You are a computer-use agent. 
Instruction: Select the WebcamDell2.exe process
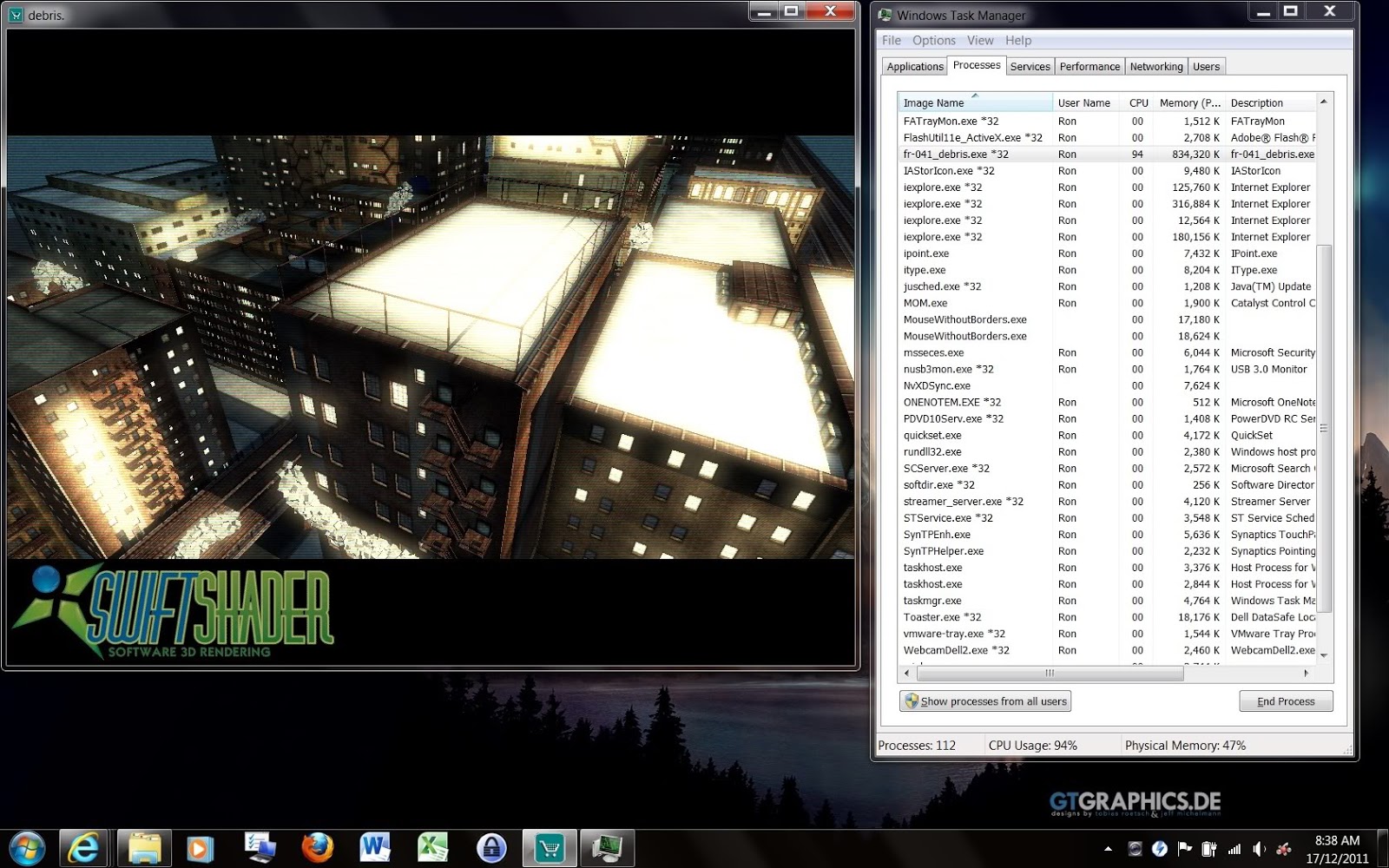point(1108,650)
